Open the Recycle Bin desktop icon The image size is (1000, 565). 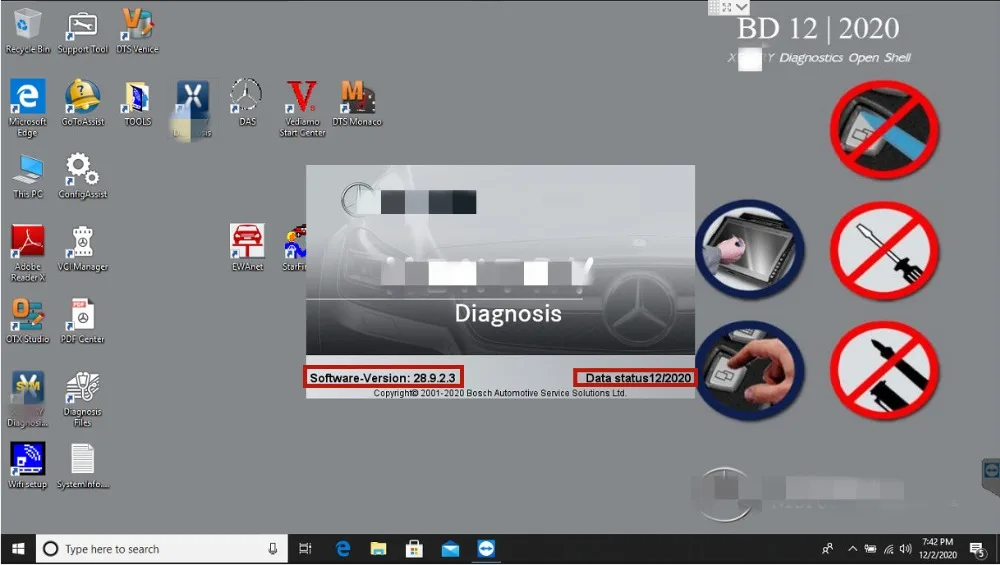(x=27, y=31)
